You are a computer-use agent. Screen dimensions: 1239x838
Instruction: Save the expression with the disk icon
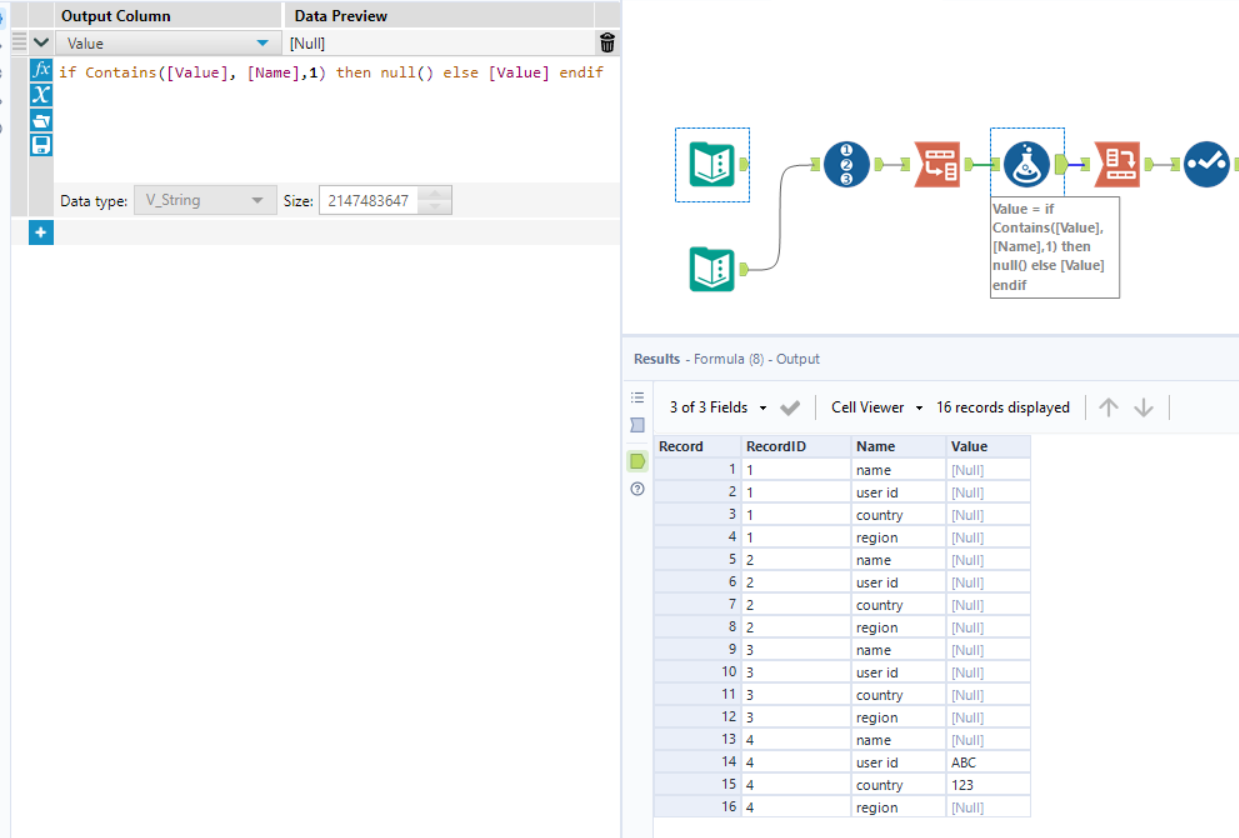click(x=41, y=145)
